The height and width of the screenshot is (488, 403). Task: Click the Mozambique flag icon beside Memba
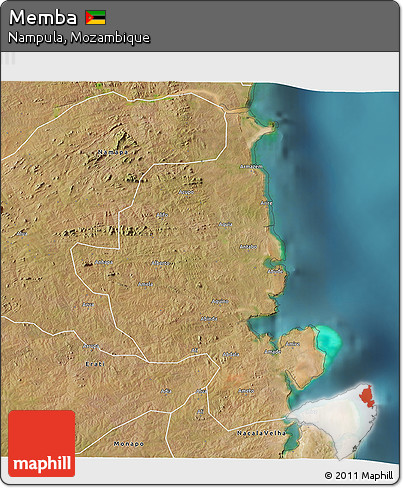[95, 18]
